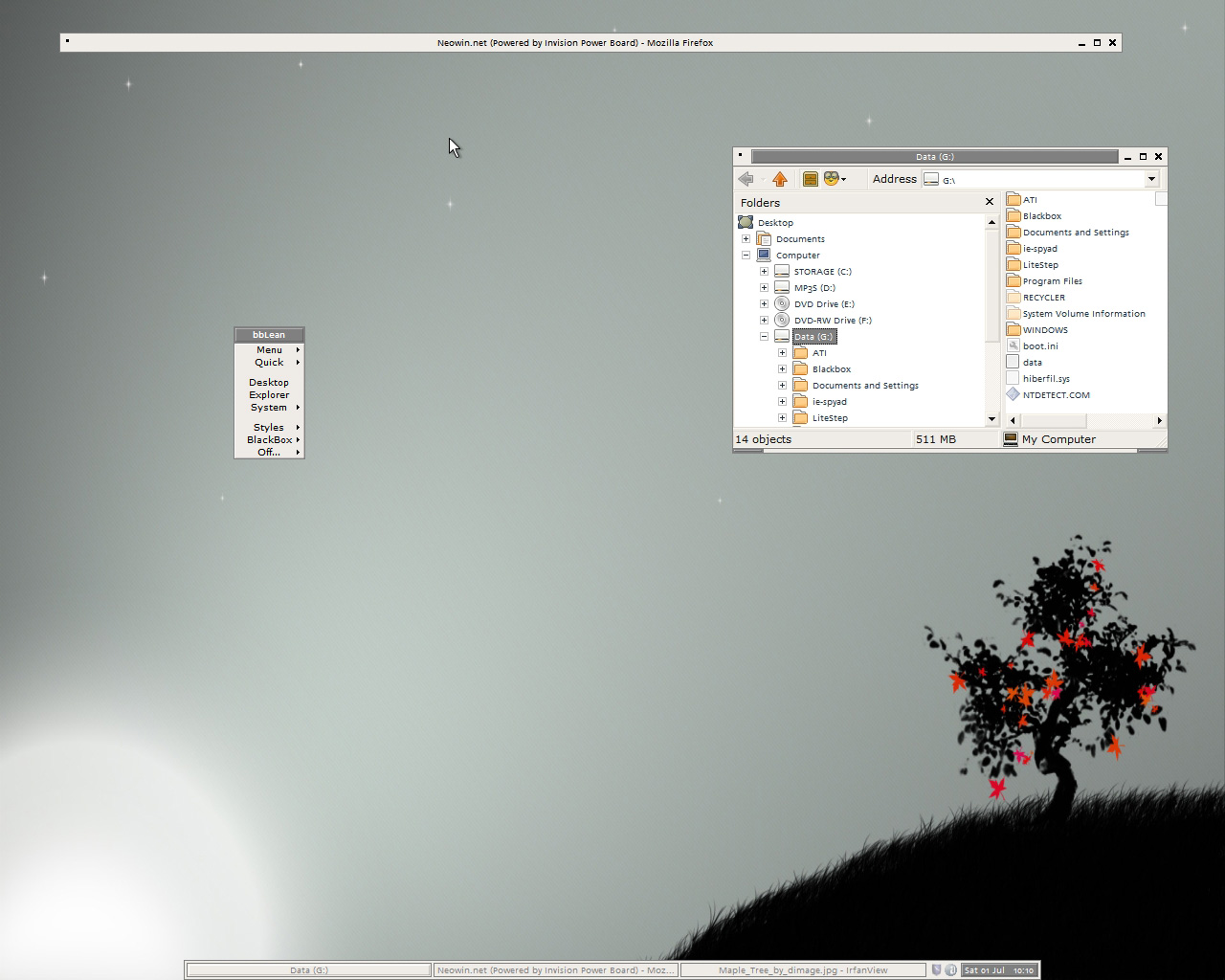Select the LiteStep folder icon in the file list
Image resolution: width=1225 pixels, height=980 pixels.
[1013, 264]
